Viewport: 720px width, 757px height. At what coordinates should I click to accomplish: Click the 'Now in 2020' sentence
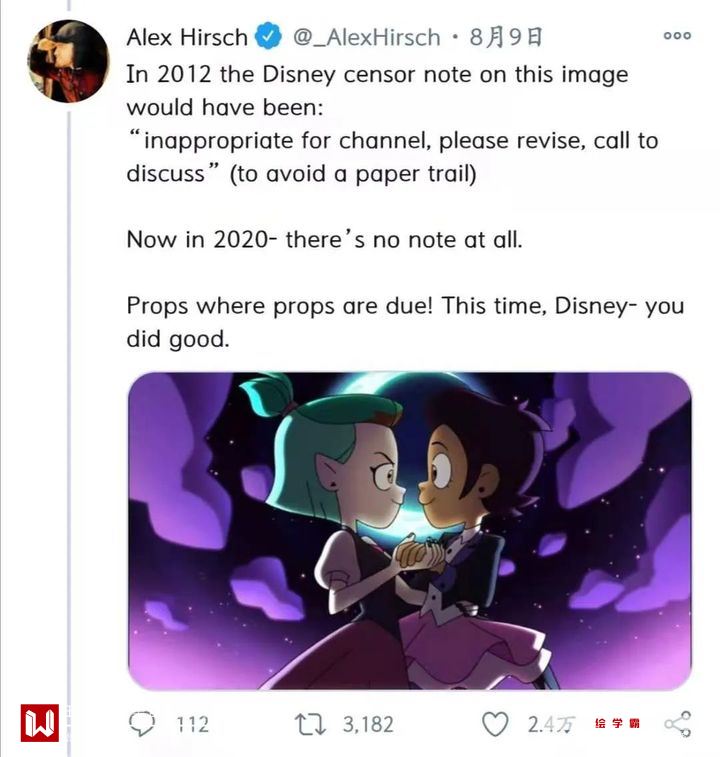pyautogui.click(x=324, y=240)
